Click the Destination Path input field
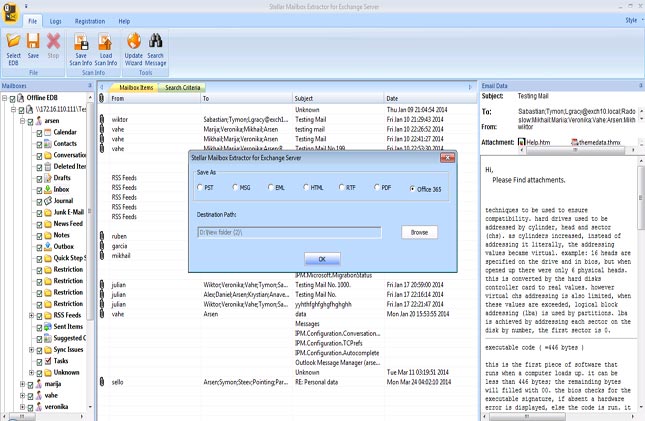The width and height of the screenshot is (645, 421). (x=289, y=233)
